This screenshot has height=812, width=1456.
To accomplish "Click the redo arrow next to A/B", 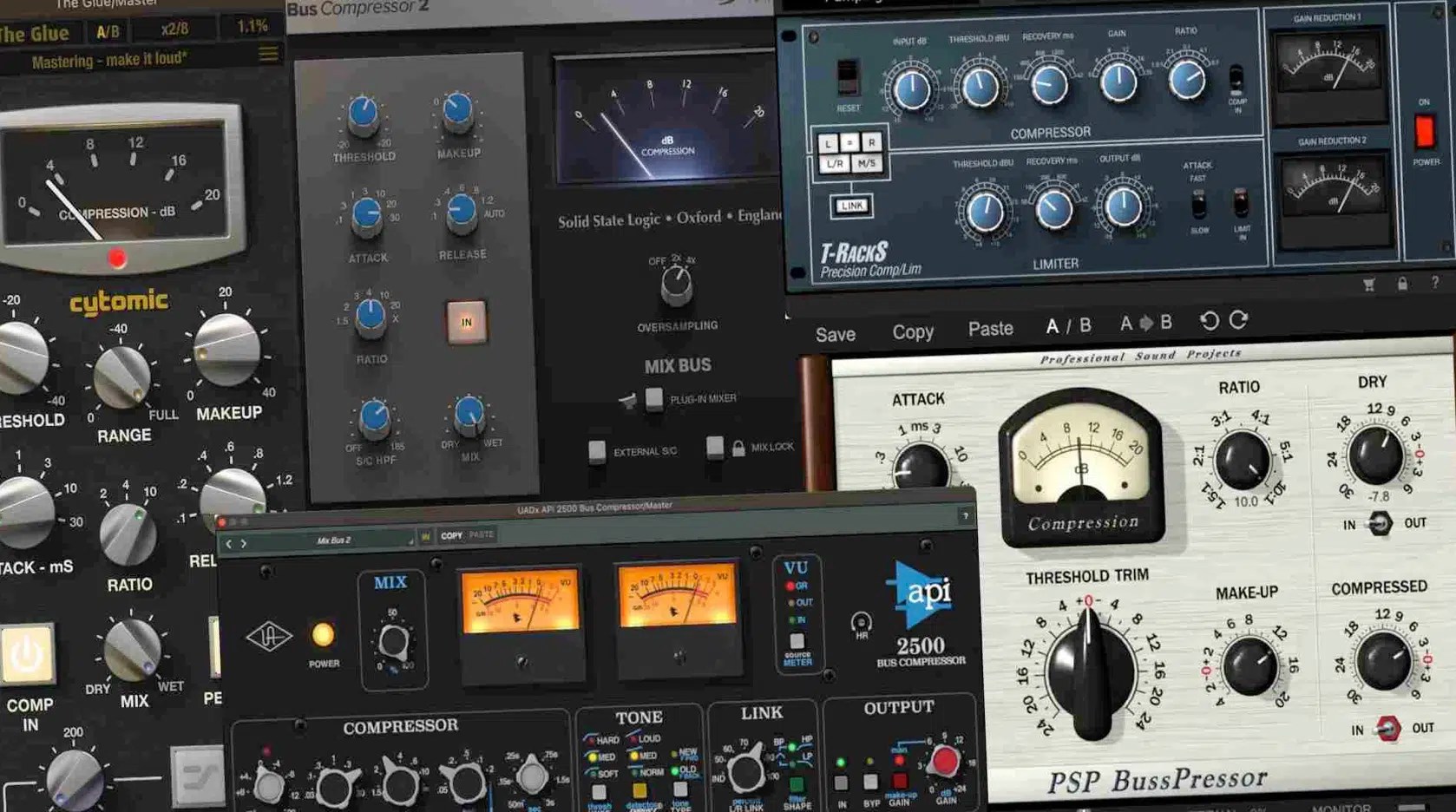I will click(x=1238, y=320).
